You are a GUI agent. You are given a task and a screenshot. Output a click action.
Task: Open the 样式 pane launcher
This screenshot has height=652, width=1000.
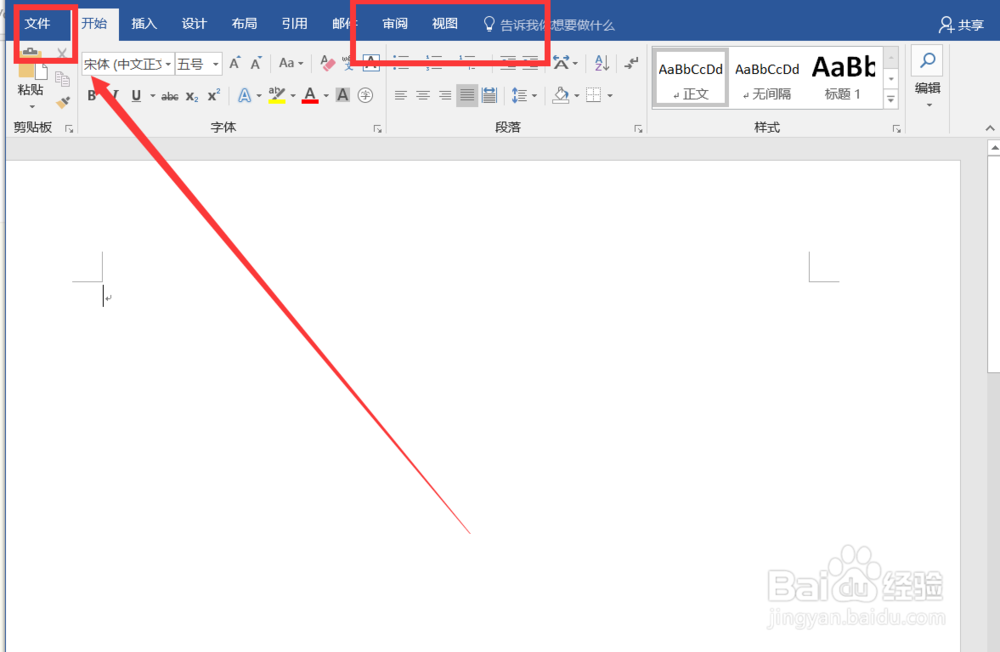click(x=897, y=129)
